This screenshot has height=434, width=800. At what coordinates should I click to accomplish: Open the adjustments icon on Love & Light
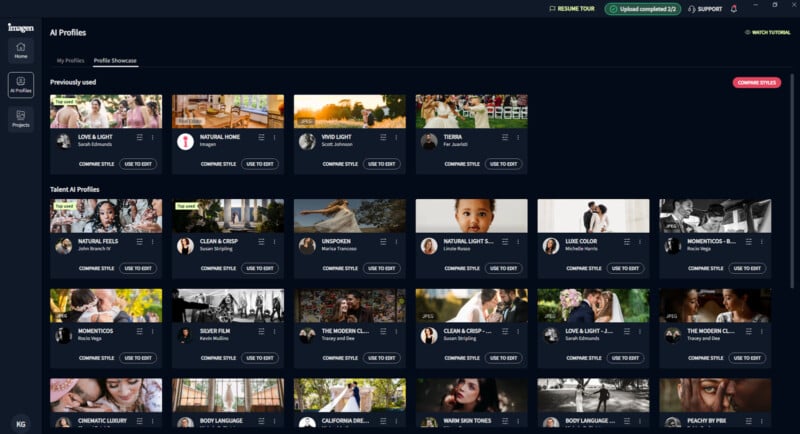(141, 137)
